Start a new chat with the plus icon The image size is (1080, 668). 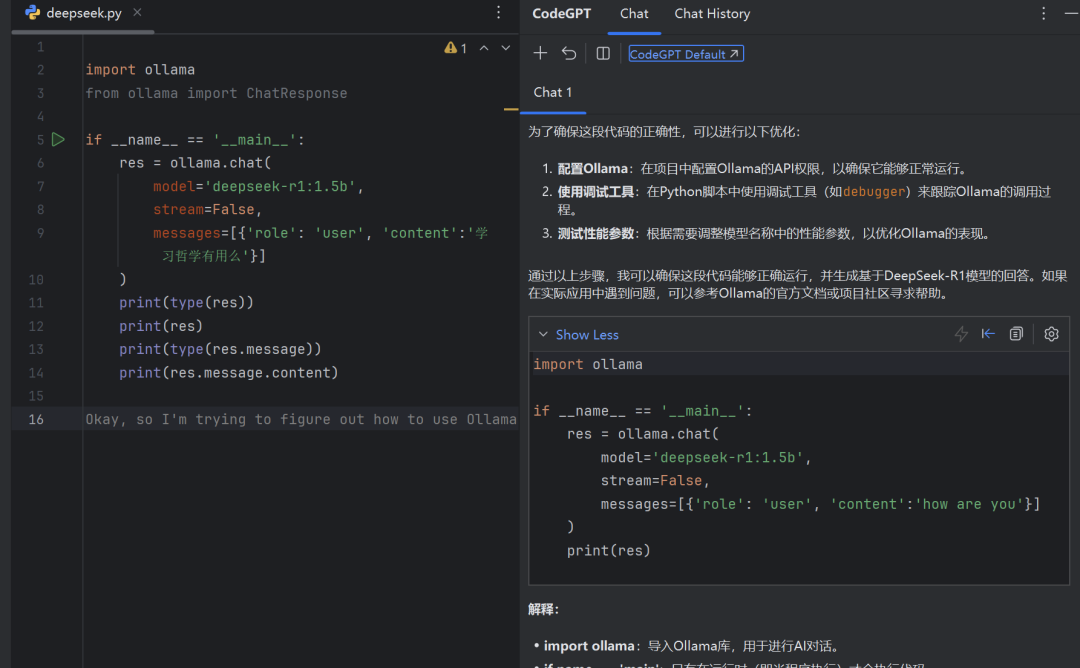pos(540,53)
